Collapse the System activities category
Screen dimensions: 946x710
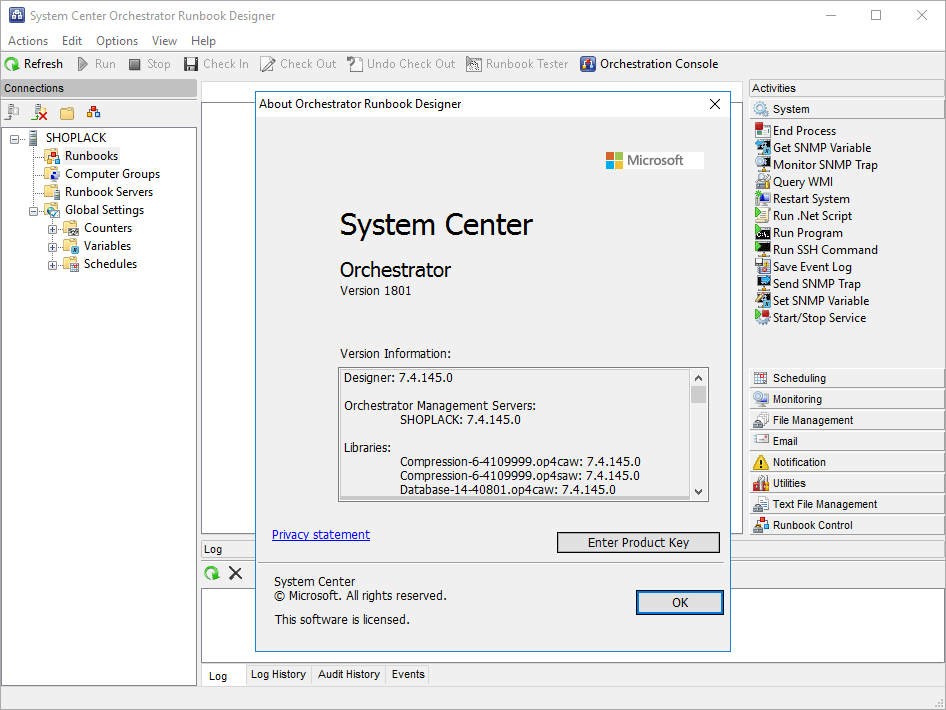pyautogui.click(x=846, y=109)
